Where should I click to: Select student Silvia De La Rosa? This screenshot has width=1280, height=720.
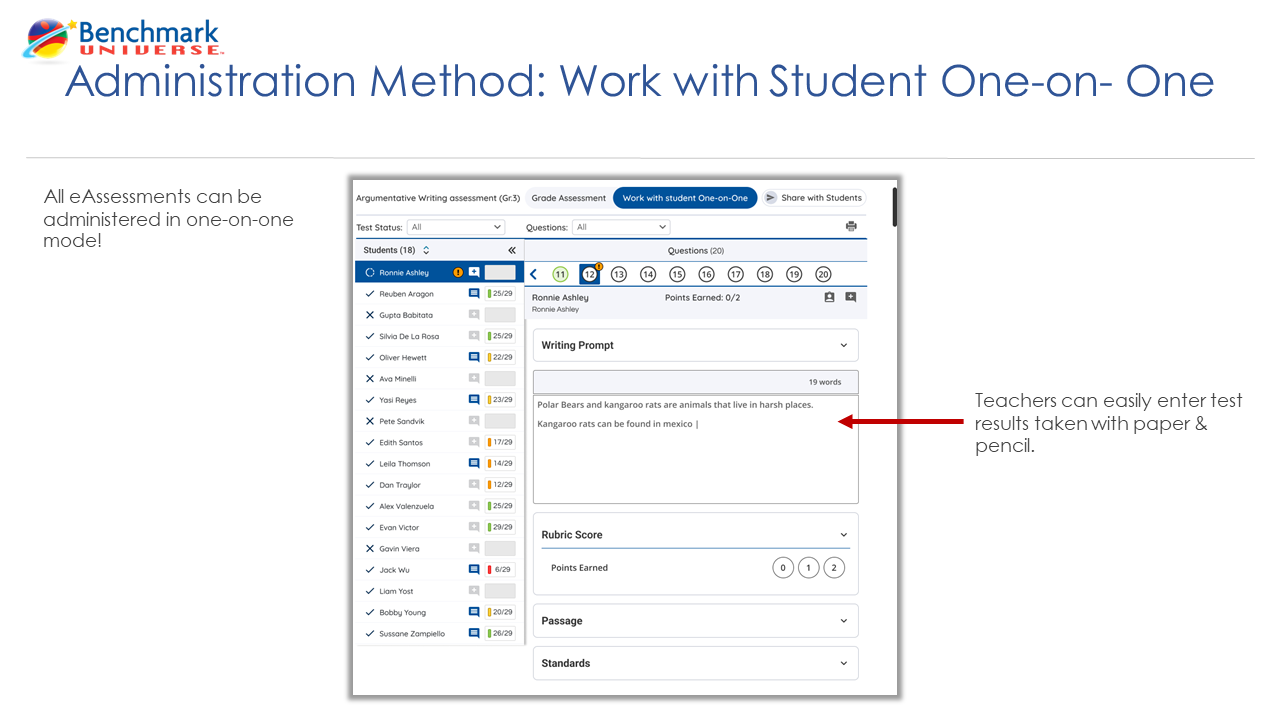point(409,336)
